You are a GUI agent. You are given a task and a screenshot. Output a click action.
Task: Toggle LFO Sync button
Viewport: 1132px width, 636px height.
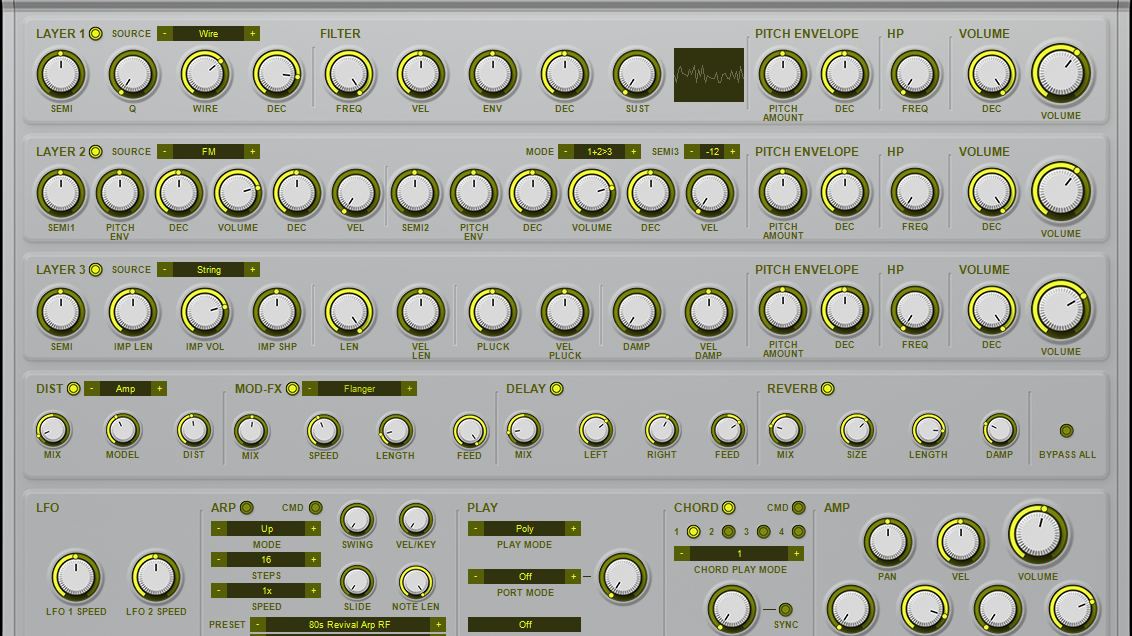(x=785, y=610)
